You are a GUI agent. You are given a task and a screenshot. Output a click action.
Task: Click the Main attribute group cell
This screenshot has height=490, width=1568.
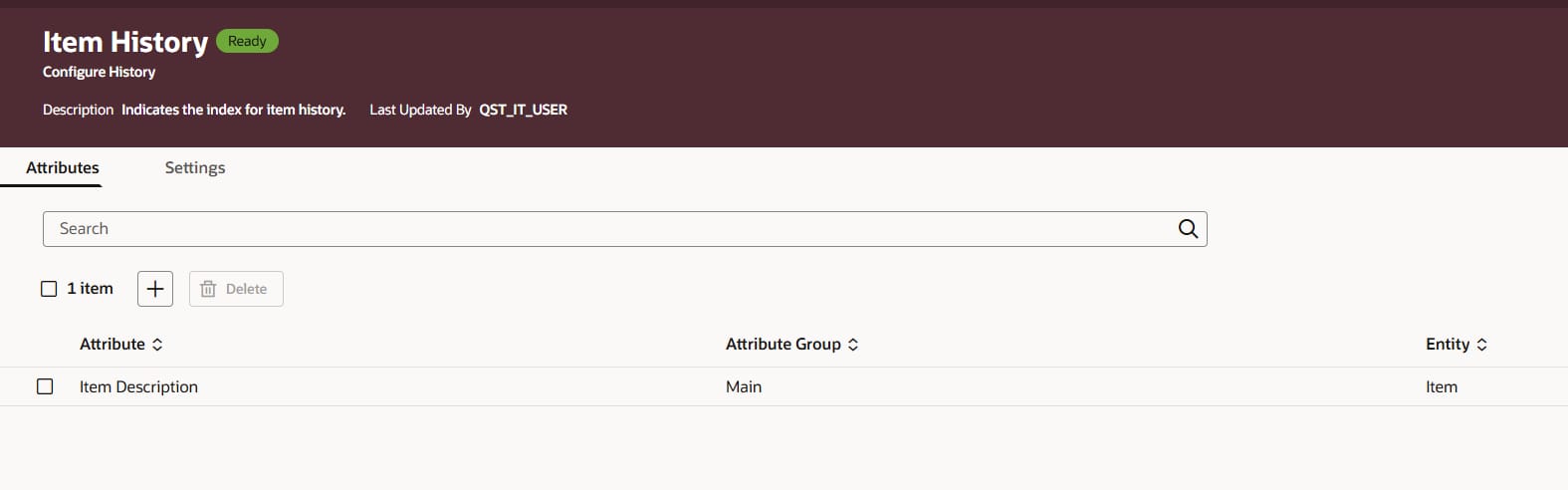coord(744,386)
